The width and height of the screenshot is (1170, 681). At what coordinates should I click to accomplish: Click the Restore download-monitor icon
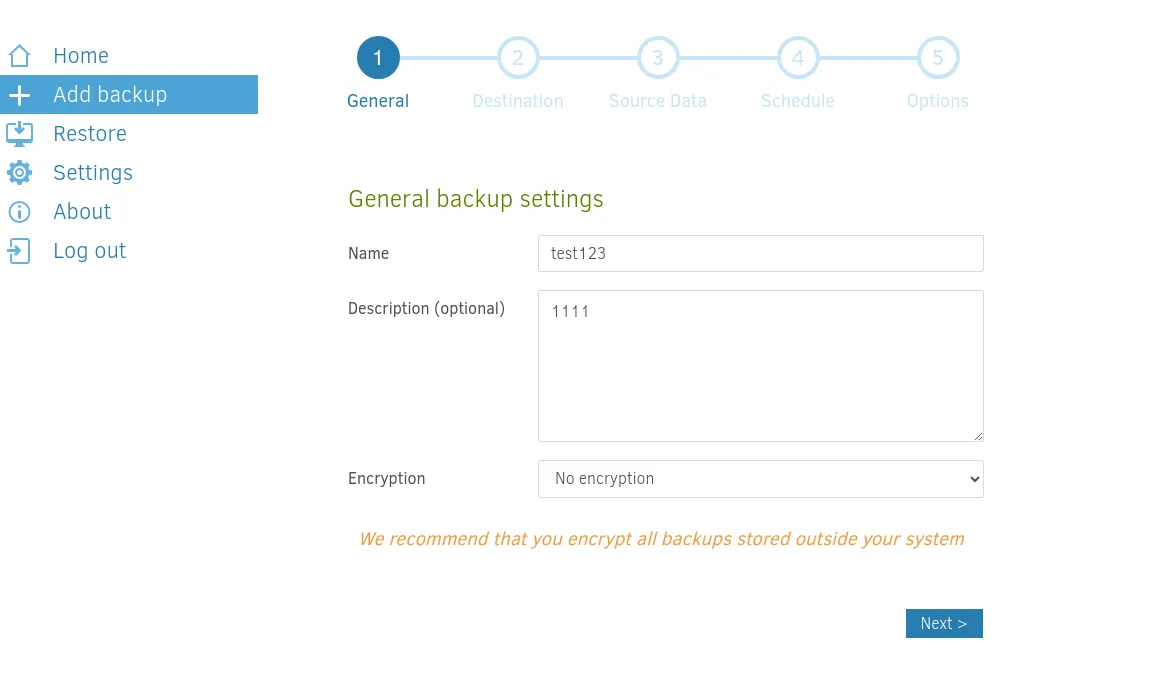click(19, 134)
